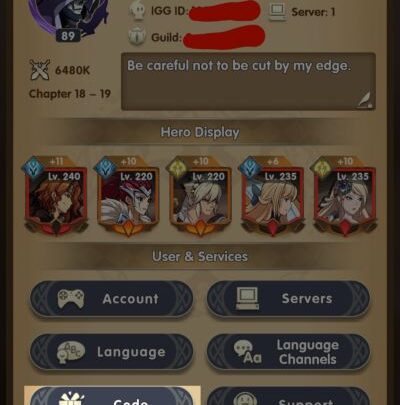Open the Account settings
This screenshot has height=405, width=400.
[x=112, y=299]
